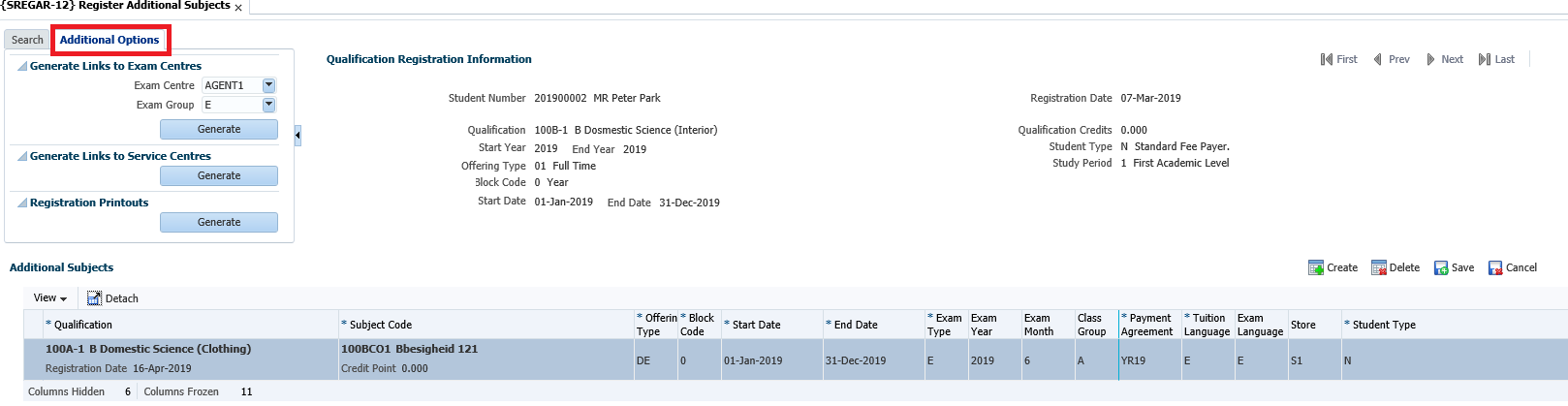The image size is (1568, 406).
Task: Close the Register Additional Subjects tab
Action: [238, 8]
